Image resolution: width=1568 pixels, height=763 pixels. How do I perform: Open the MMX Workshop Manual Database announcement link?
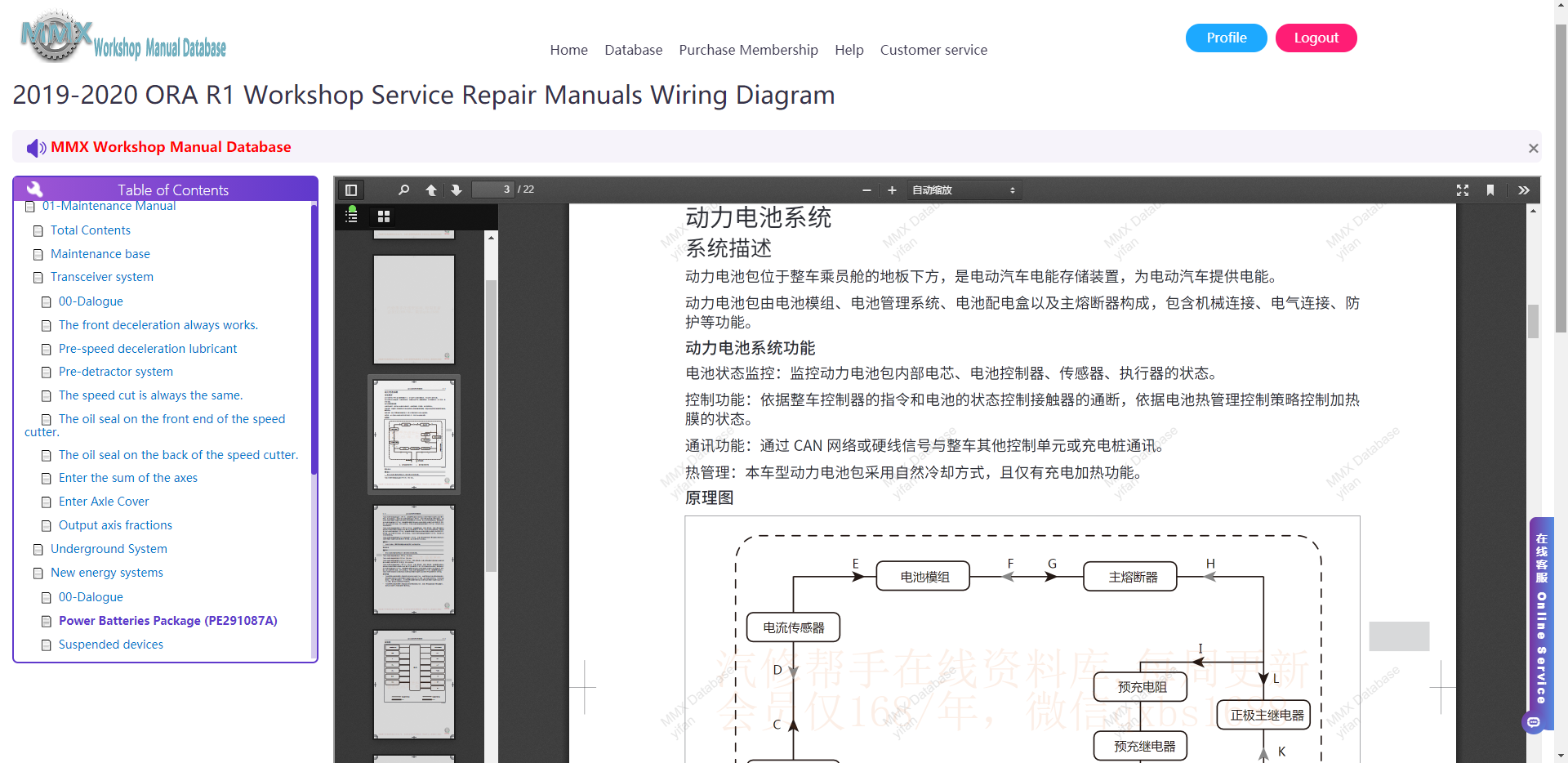pyautogui.click(x=171, y=147)
